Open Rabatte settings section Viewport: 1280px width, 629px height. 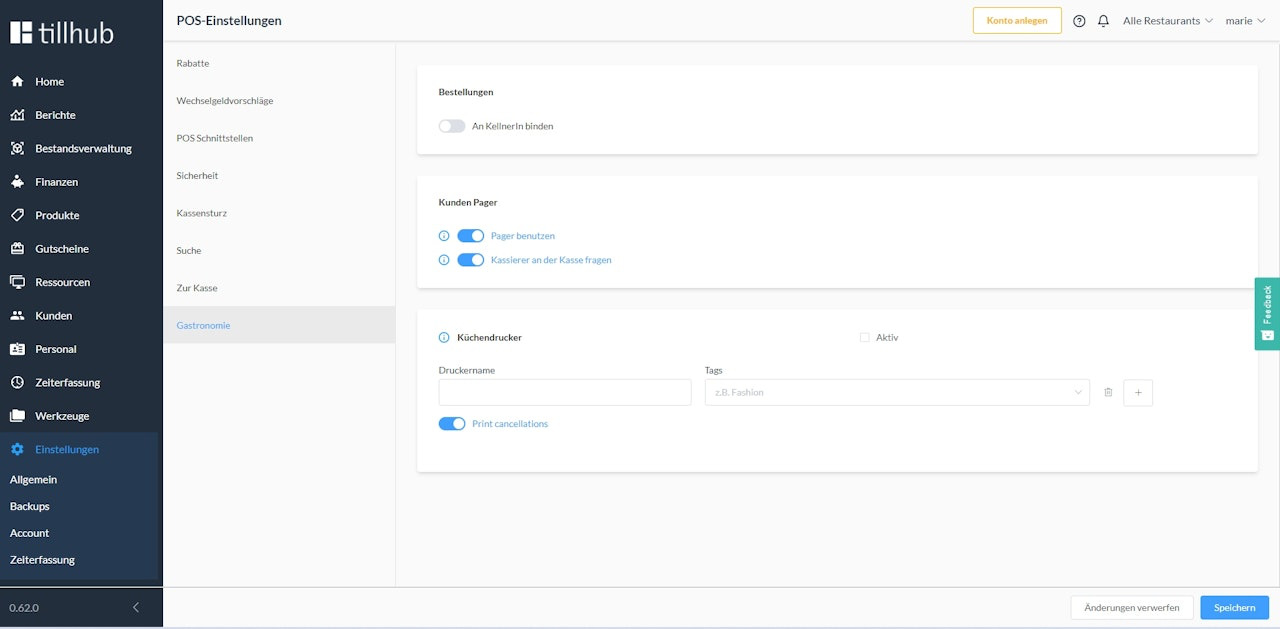[279, 63]
